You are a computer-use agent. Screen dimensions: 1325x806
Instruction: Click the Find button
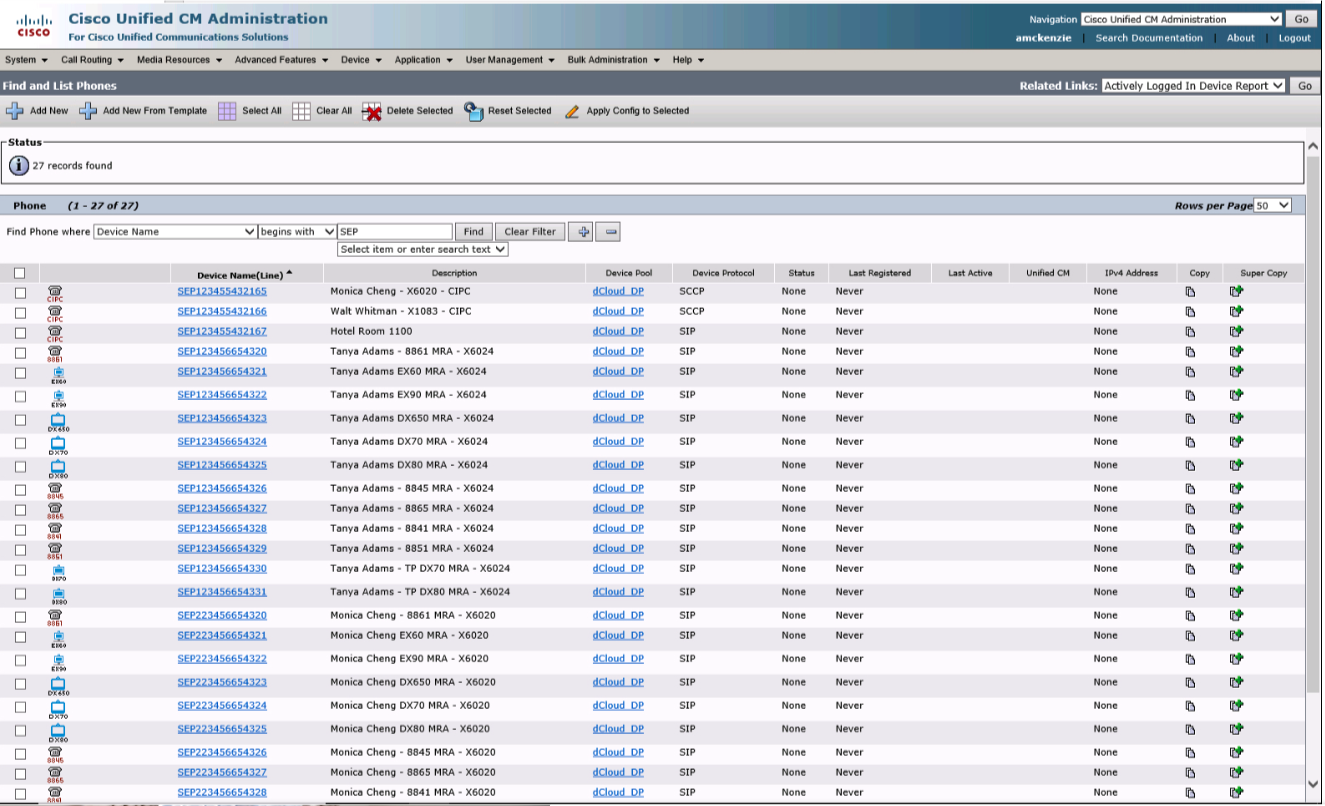[x=474, y=232]
